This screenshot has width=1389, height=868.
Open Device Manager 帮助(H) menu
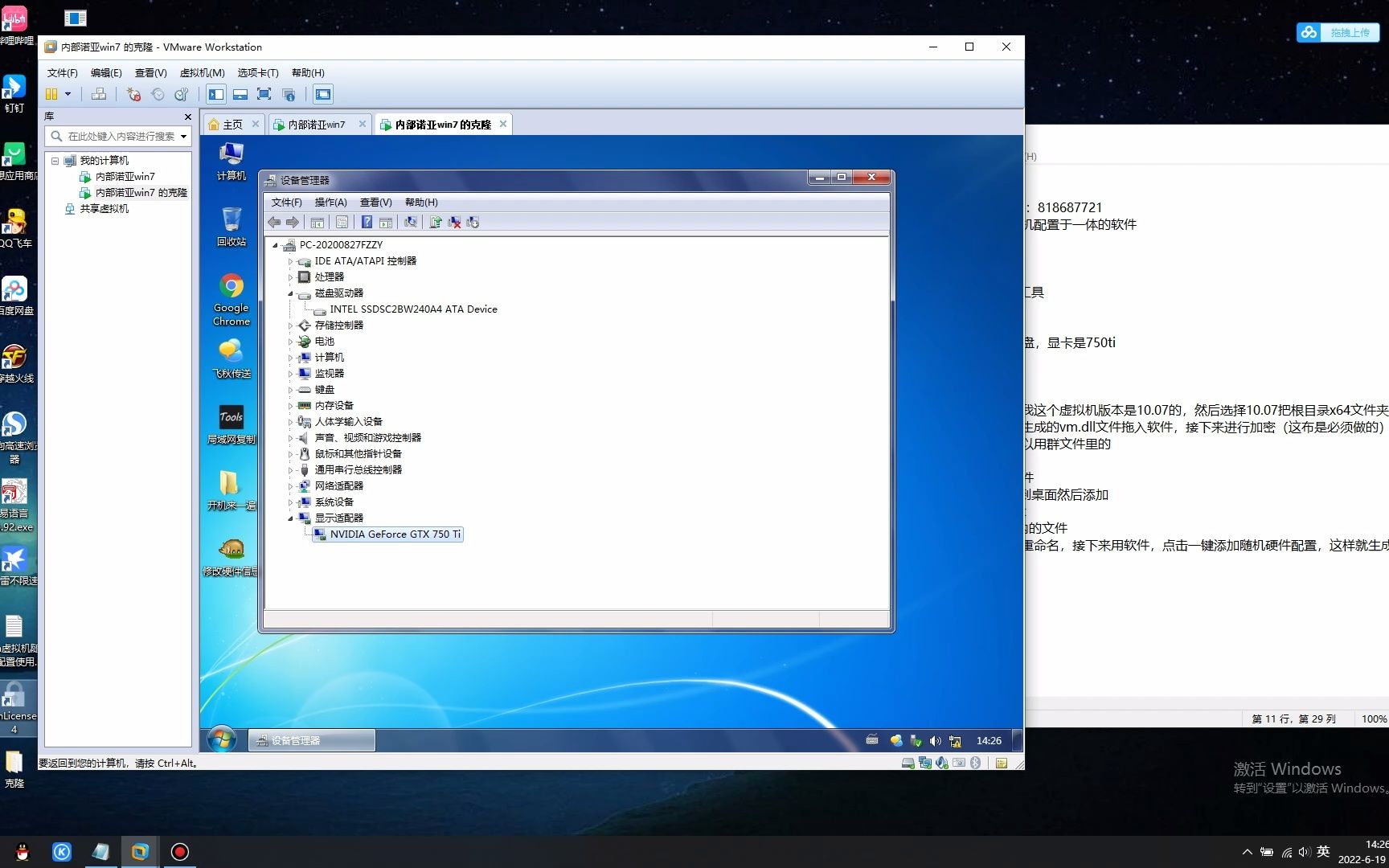[421, 203]
